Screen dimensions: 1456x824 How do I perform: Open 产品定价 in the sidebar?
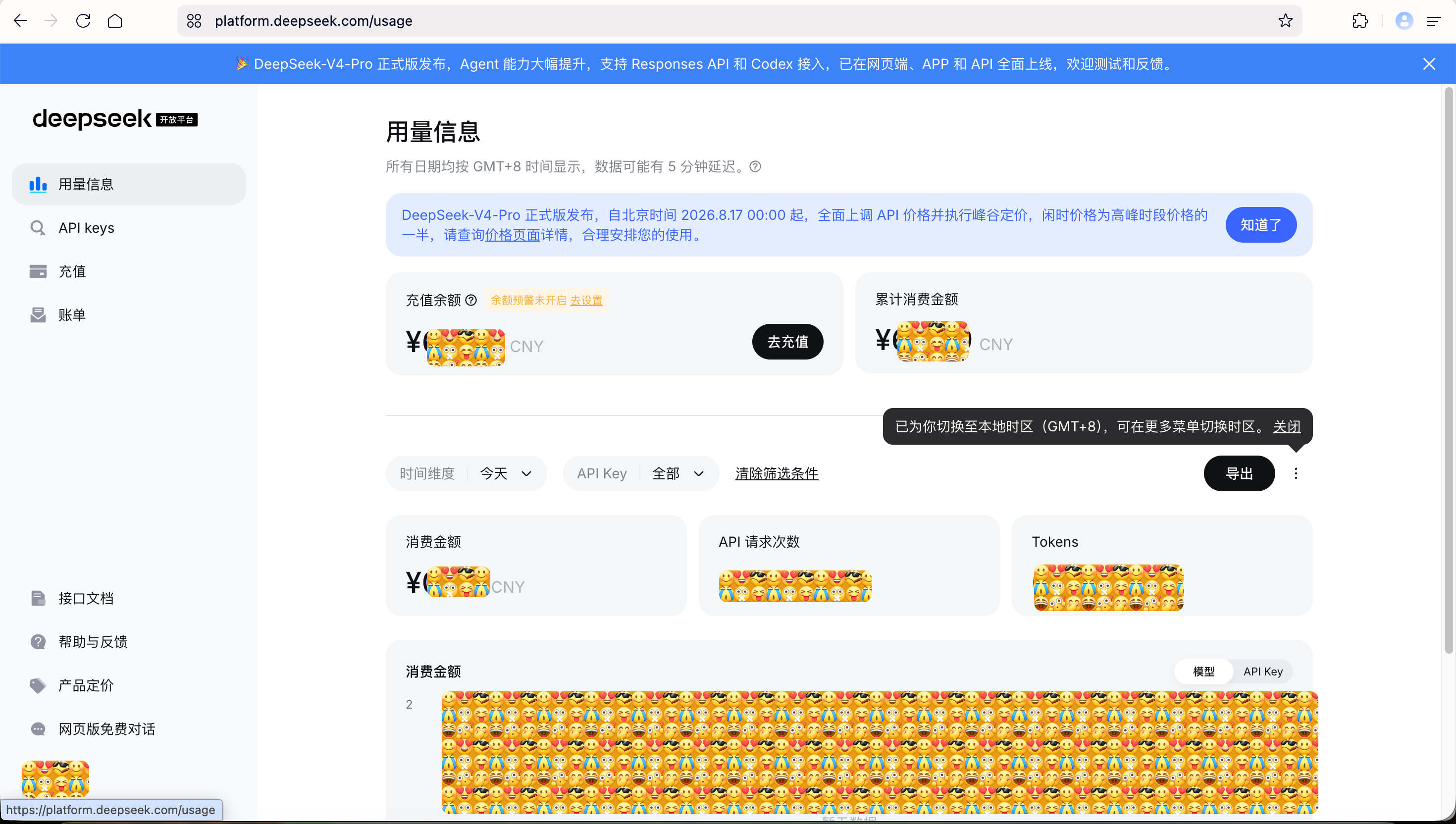coord(128,686)
